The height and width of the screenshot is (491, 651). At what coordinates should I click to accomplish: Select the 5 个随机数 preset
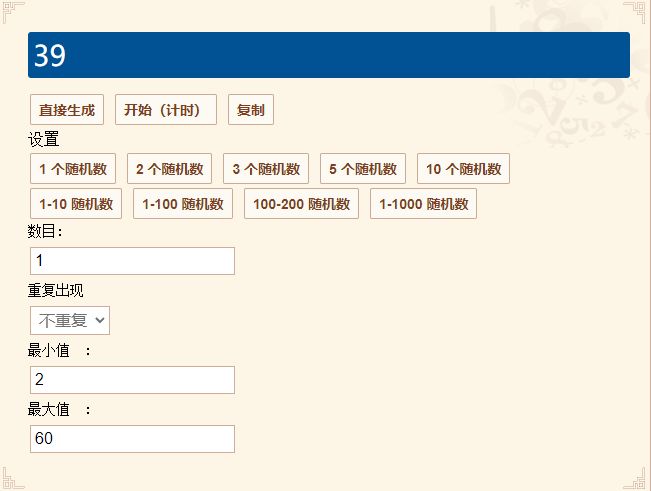pyautogui.click(x=363, y=169)
